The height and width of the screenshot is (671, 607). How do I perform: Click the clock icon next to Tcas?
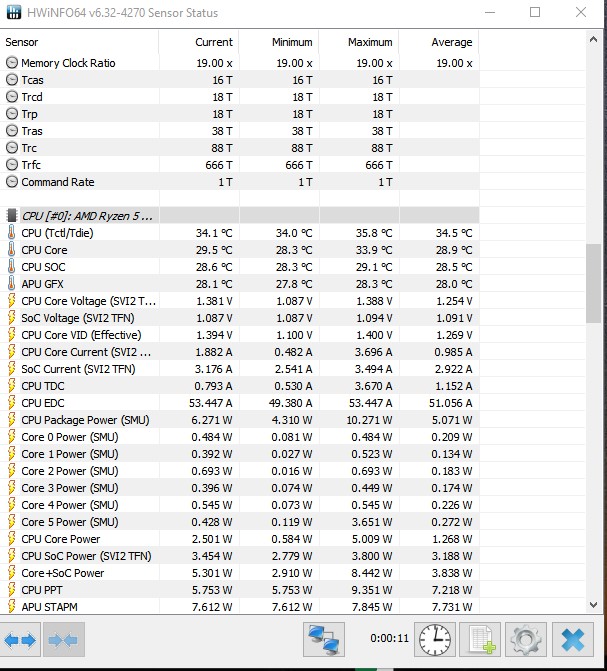click(x=12, y=80)
